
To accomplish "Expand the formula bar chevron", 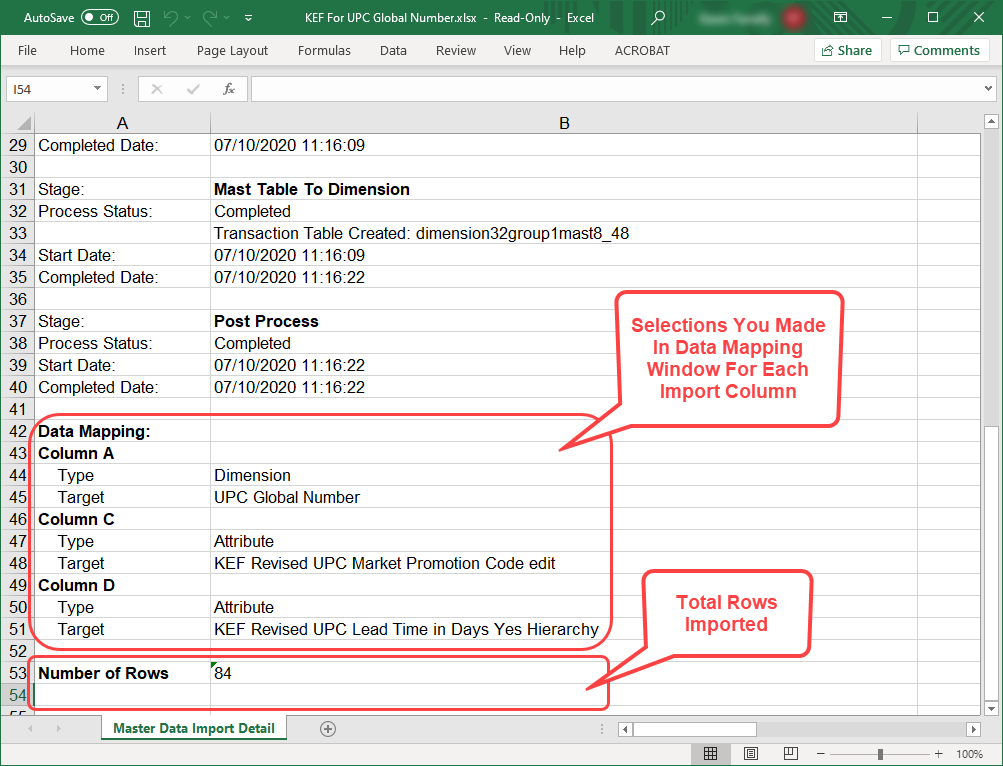I will click(x=988, y=89).
